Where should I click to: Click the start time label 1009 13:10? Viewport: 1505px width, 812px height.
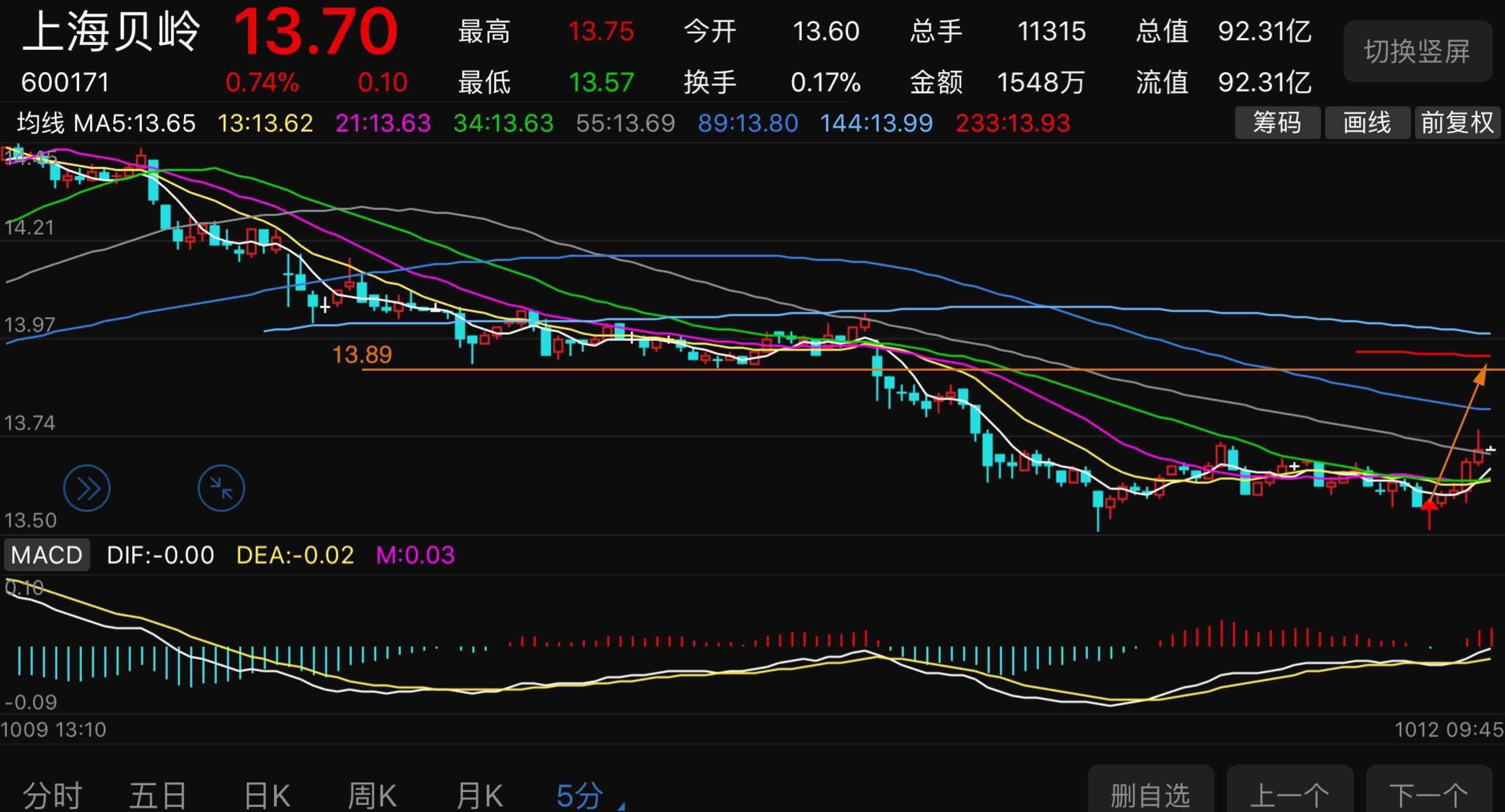(x=53, y=730)
